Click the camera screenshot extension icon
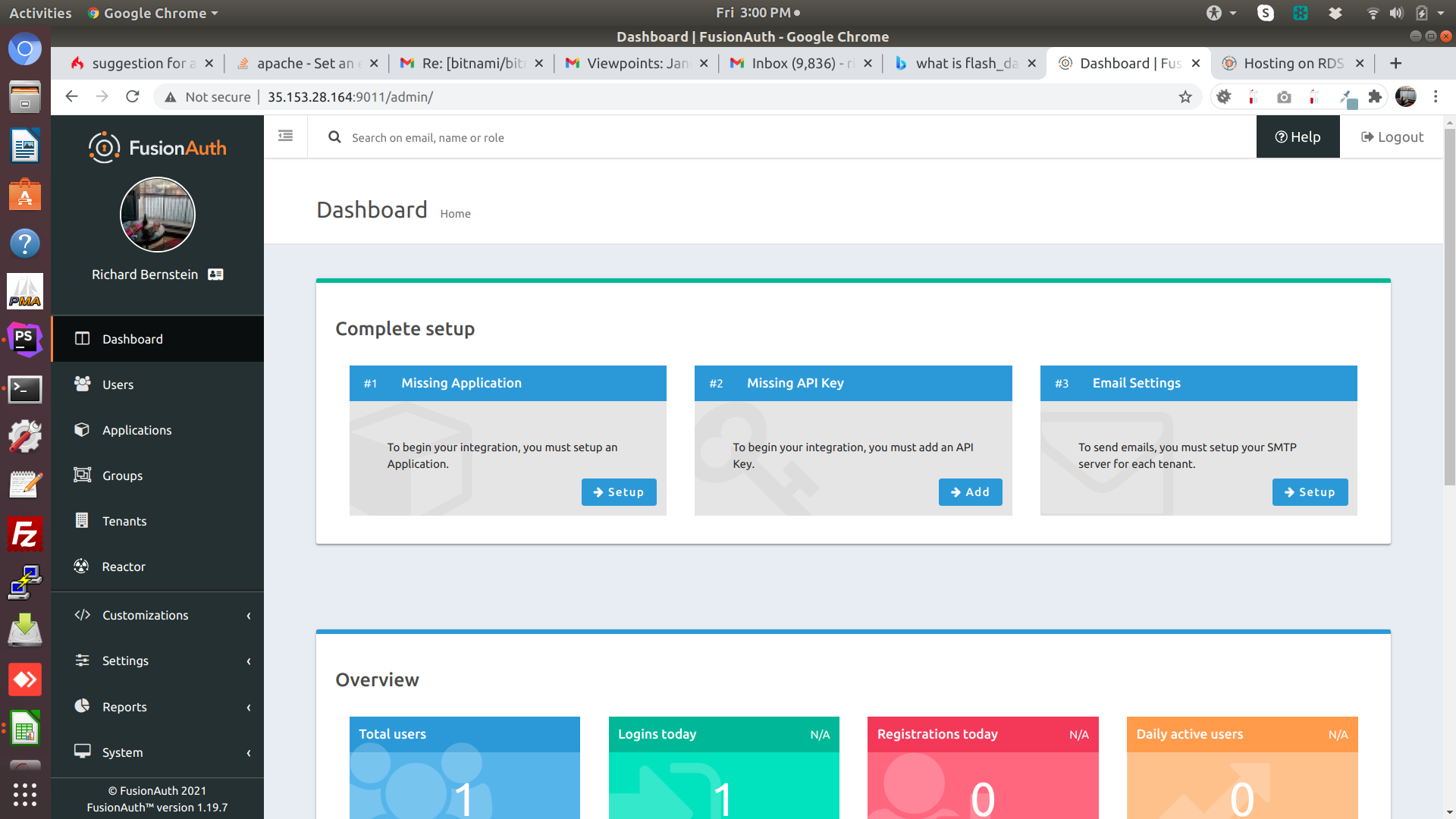 coord(1284,97)
